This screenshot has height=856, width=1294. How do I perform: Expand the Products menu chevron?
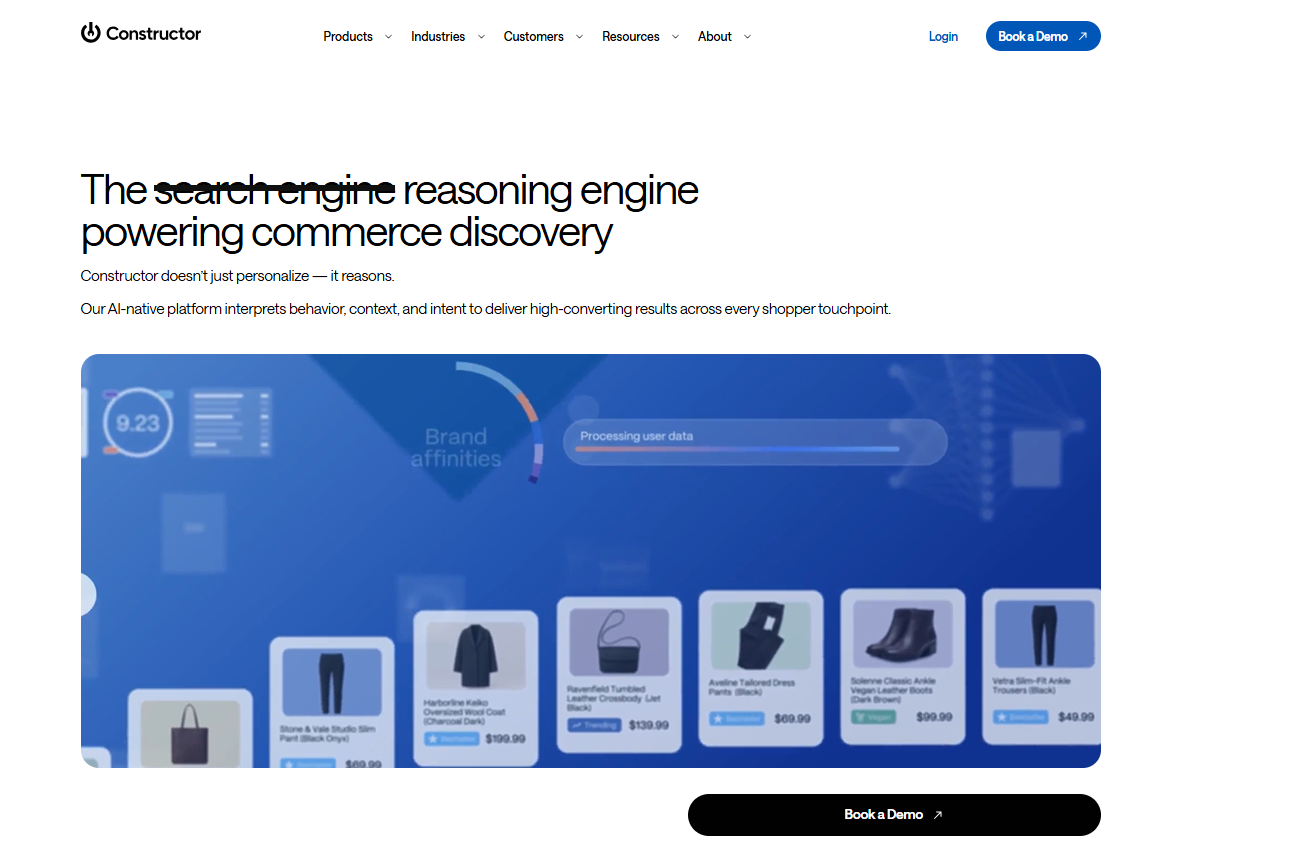tap(388, 37)
